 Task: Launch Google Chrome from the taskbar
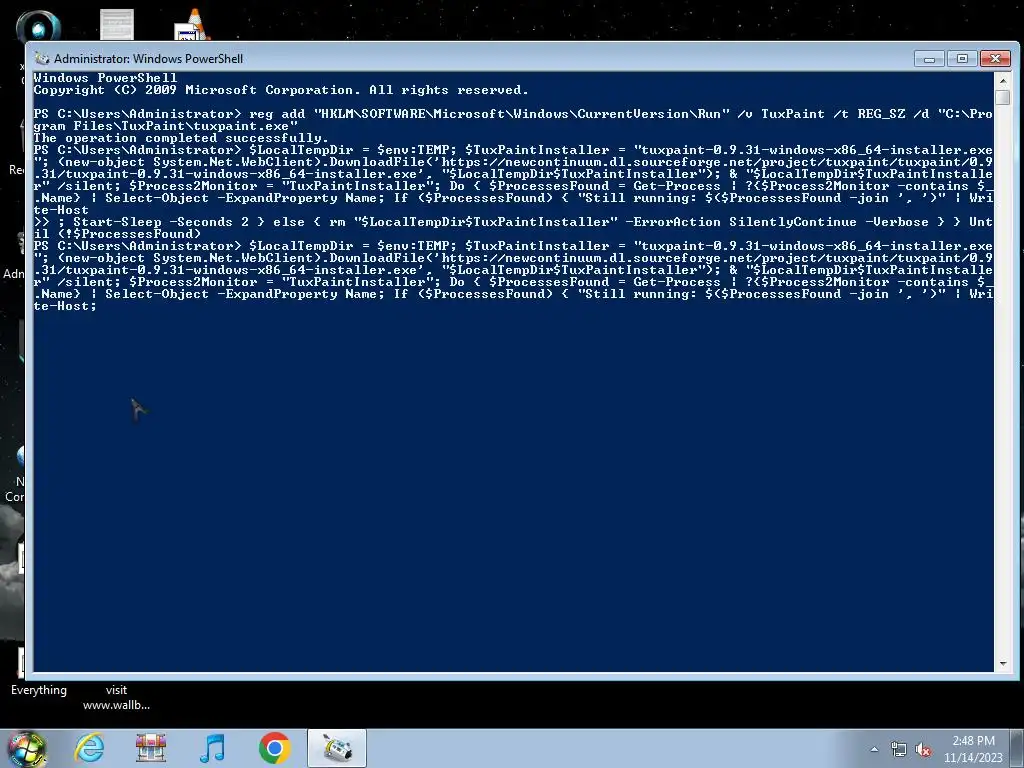pyautogui.click(x=274, y=748)
